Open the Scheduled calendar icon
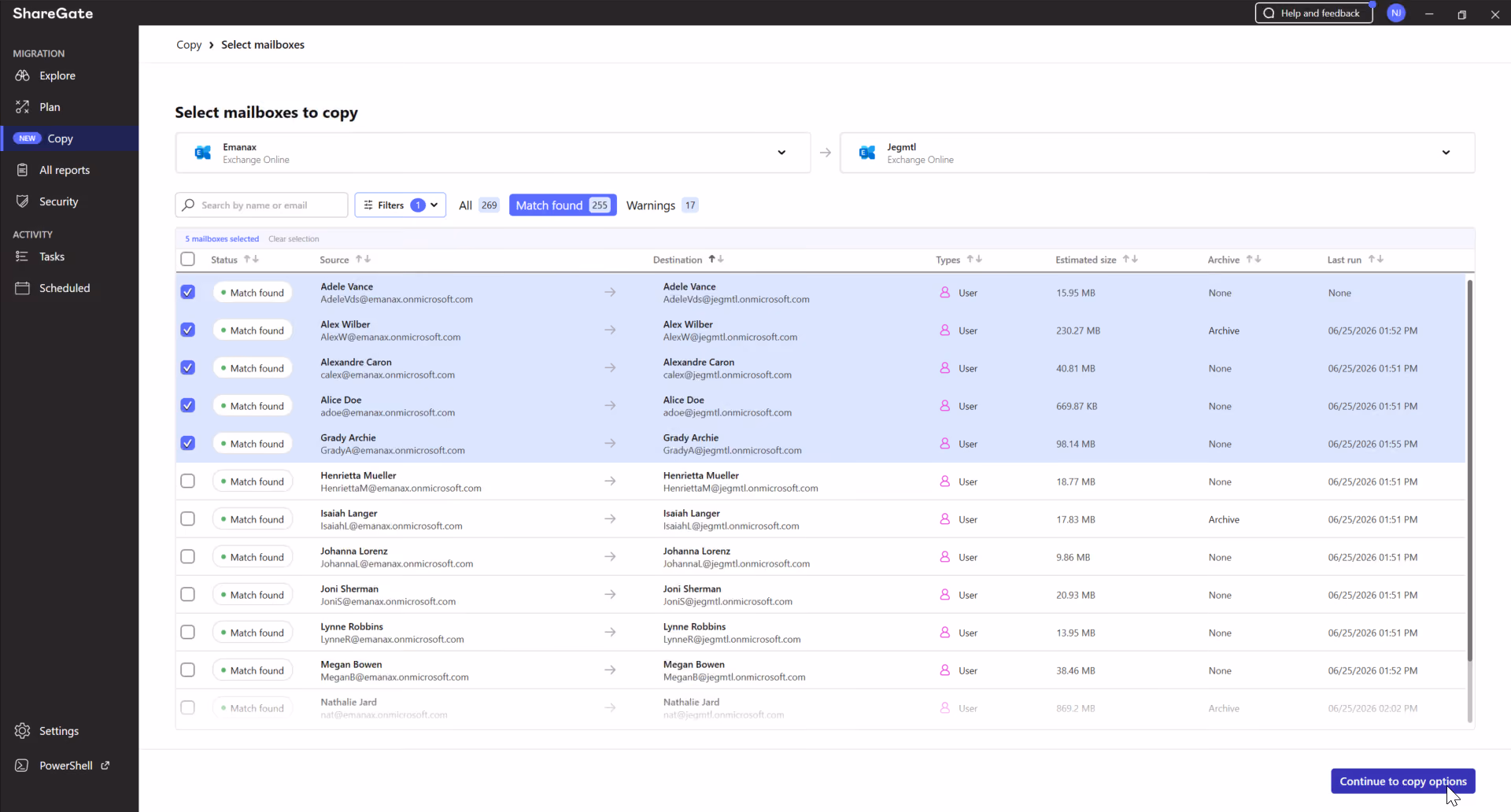The image size is (1511, 812). pyautogui.click(x=22, y=288)
